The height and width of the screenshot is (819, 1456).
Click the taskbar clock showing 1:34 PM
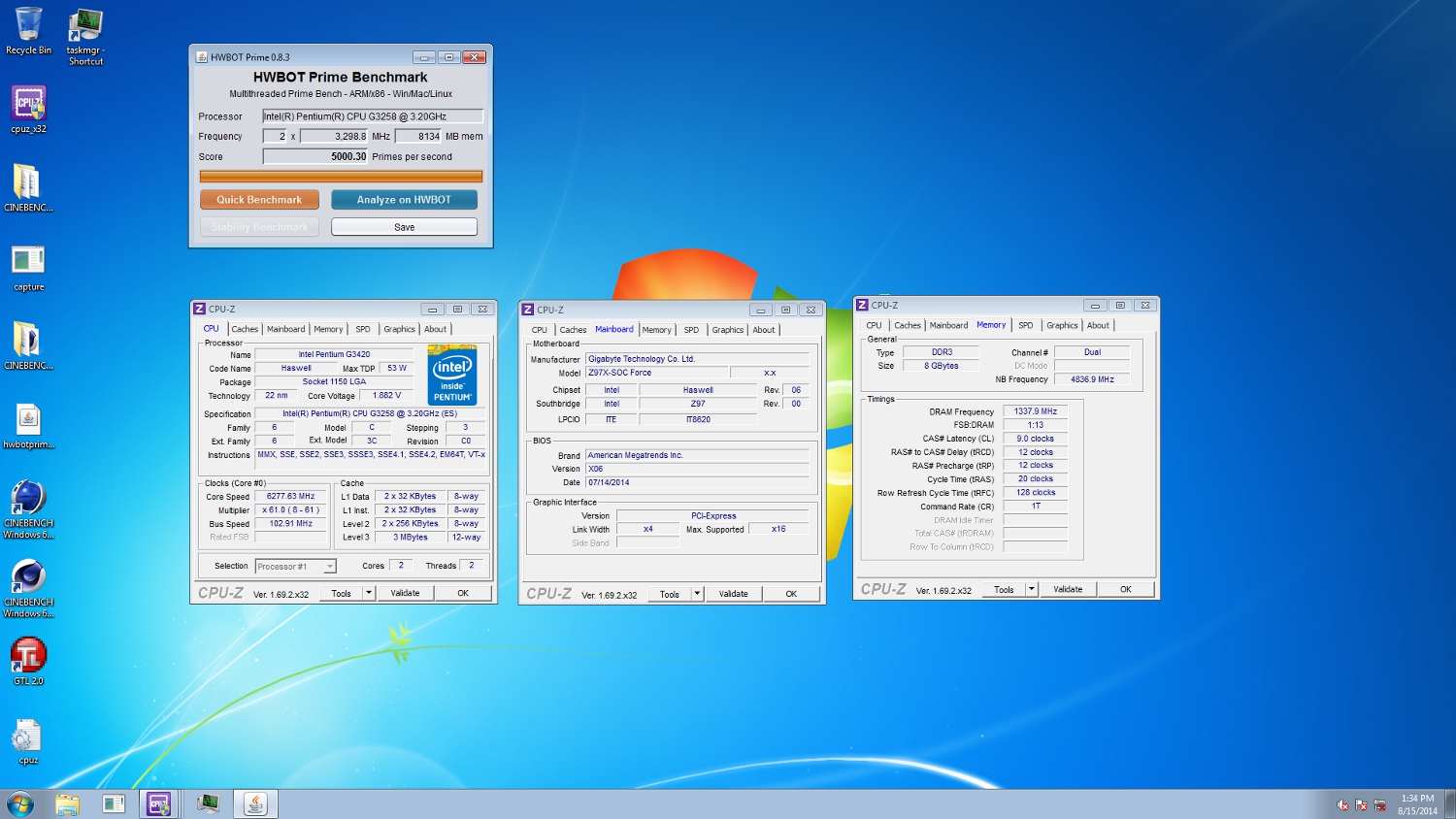point(1417,803)
